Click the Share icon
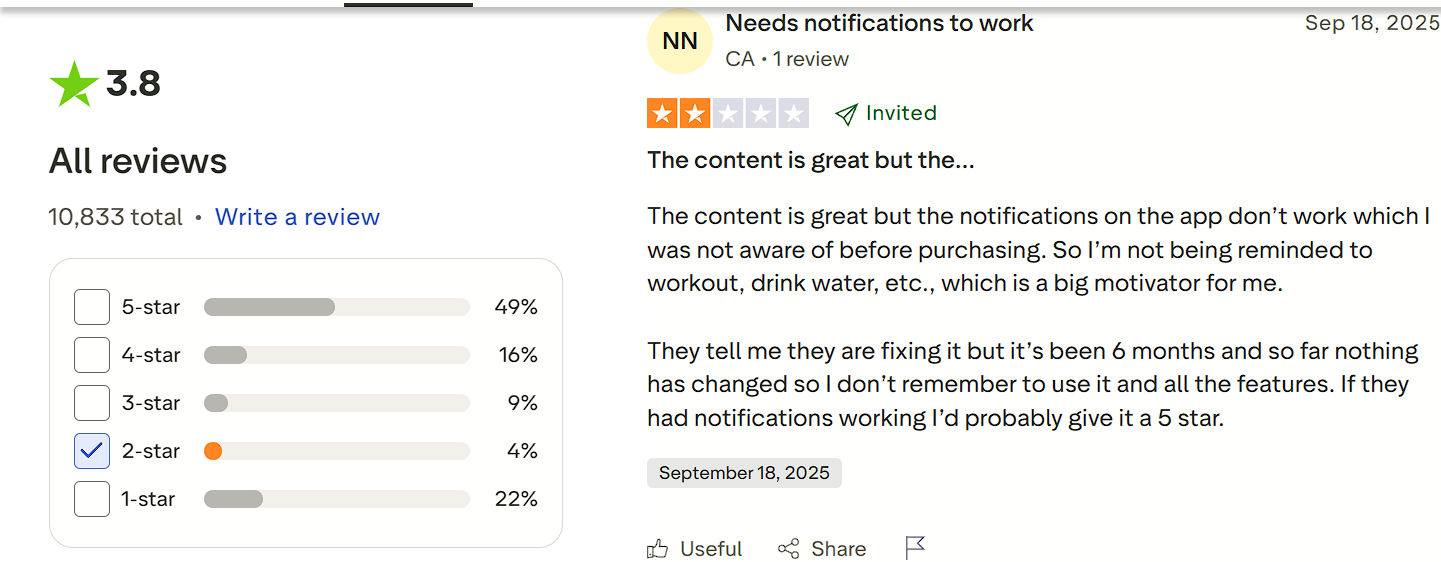This screenshot has height=562, width=1441. pyautogui.click(x=789, y=548)
